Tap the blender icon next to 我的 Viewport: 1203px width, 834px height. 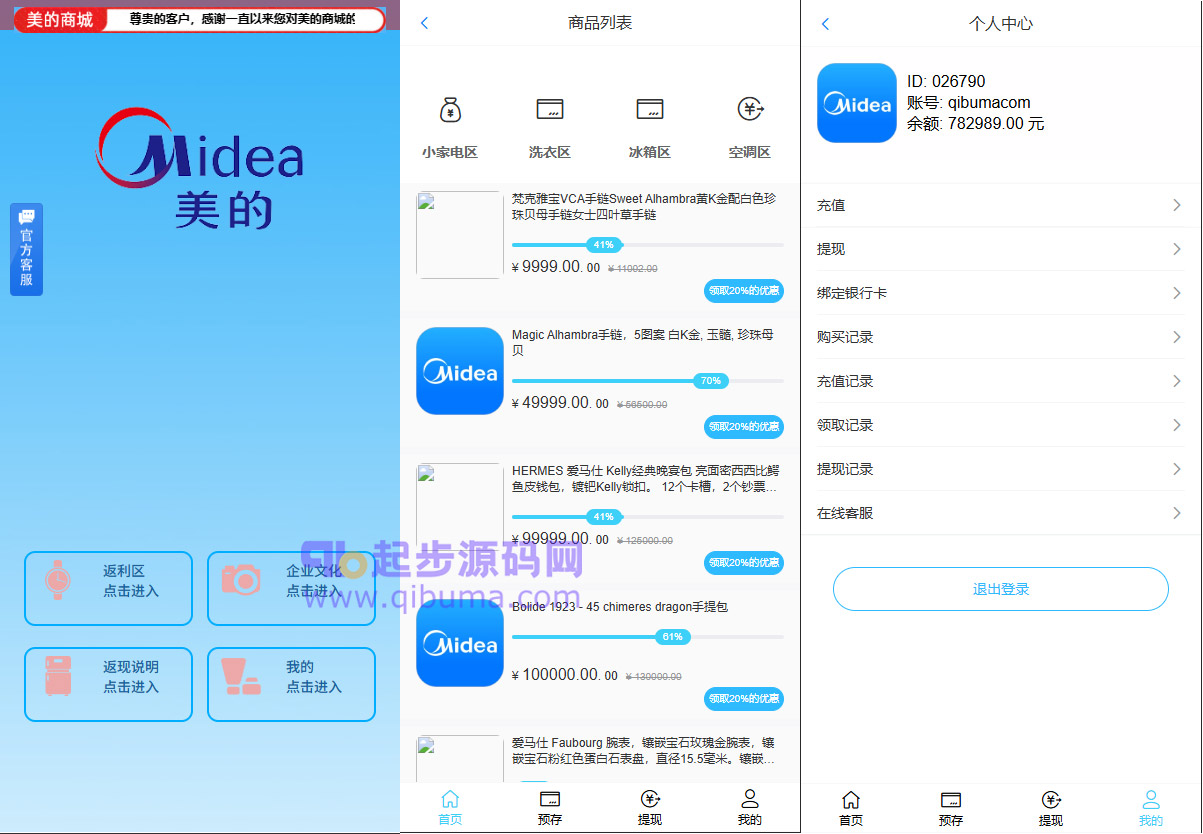tap(241, 676)
